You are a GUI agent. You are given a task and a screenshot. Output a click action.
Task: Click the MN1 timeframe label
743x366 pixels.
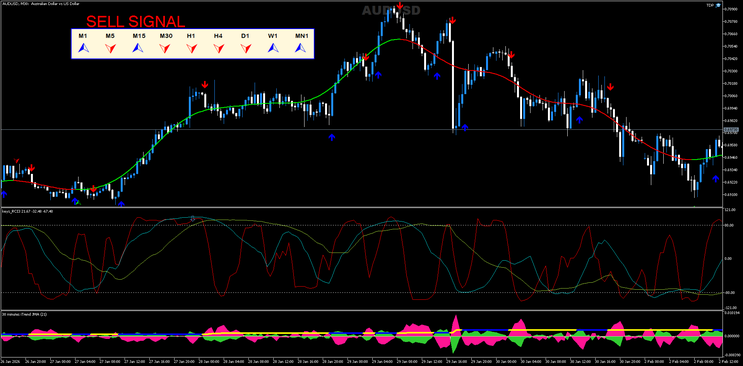(x=301, y=36)
